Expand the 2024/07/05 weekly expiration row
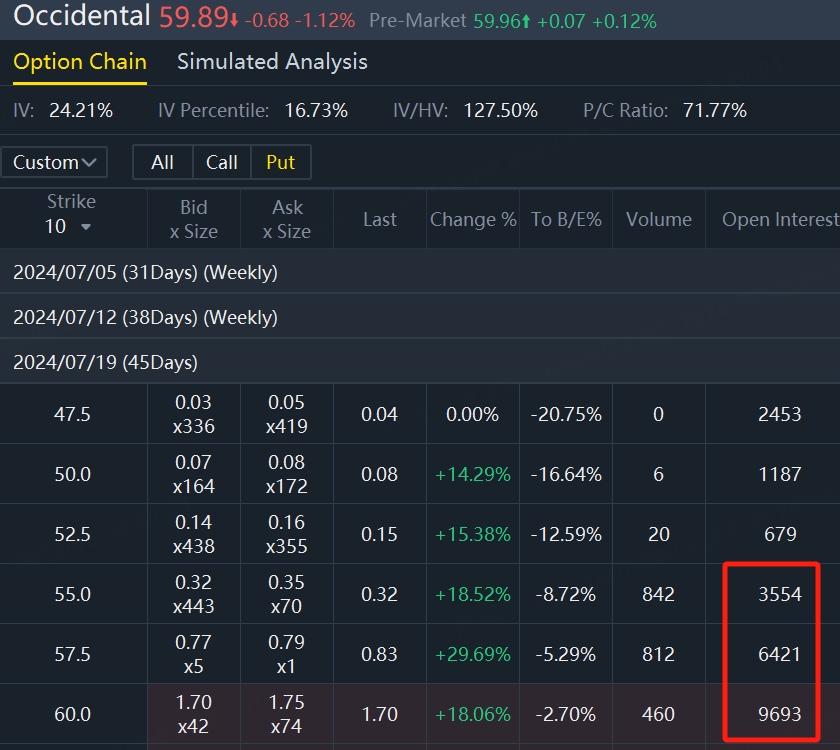This screenshot has height=750, width=840. click(x=145, y=272)
